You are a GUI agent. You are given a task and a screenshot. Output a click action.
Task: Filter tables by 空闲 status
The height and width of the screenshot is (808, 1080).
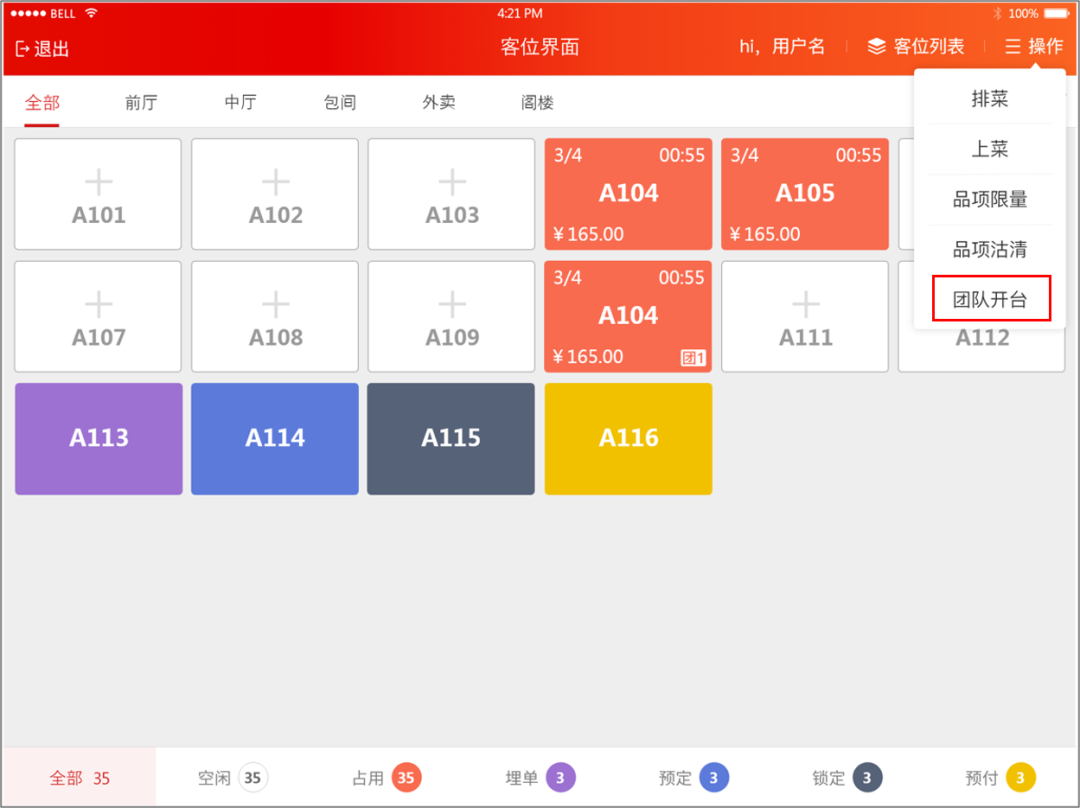click(232, 778)
